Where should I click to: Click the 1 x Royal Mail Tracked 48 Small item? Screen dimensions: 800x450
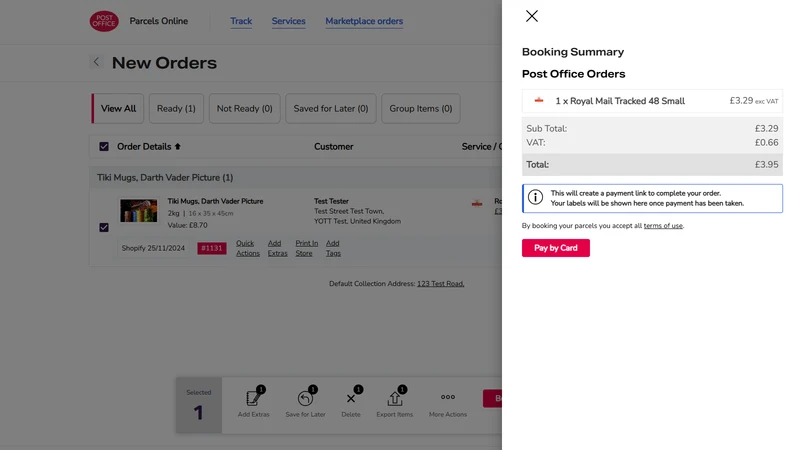point(620,101)
